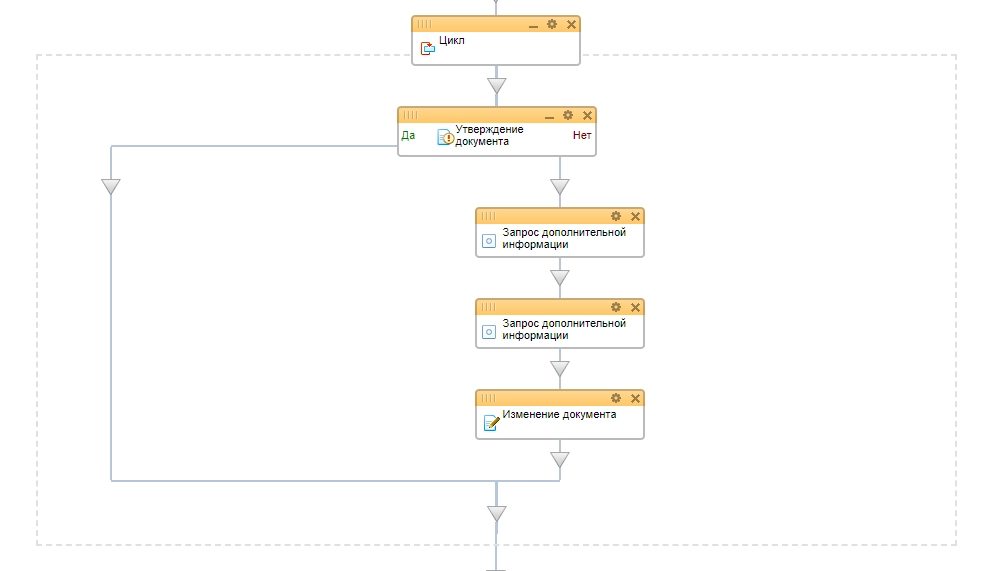The width and height of the screenshot is (998, 571).
Task: Remove the Утверждение документа block
Action: 587,115
